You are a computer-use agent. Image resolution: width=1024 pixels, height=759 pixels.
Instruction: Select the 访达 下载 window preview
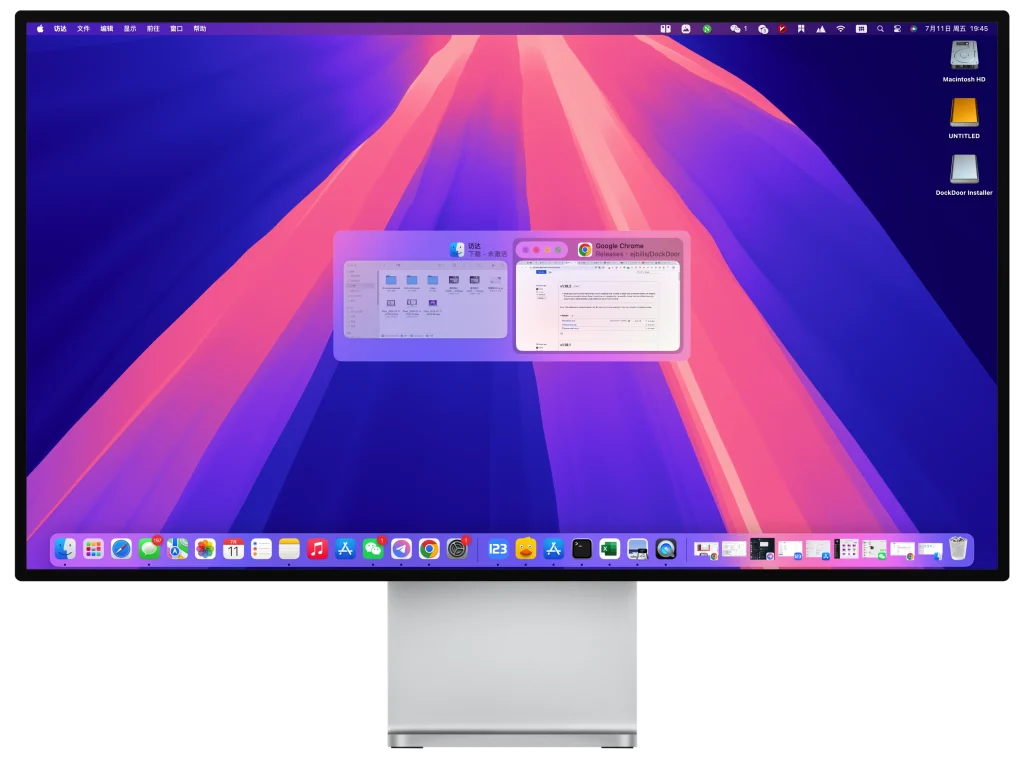tap(423, 300)
